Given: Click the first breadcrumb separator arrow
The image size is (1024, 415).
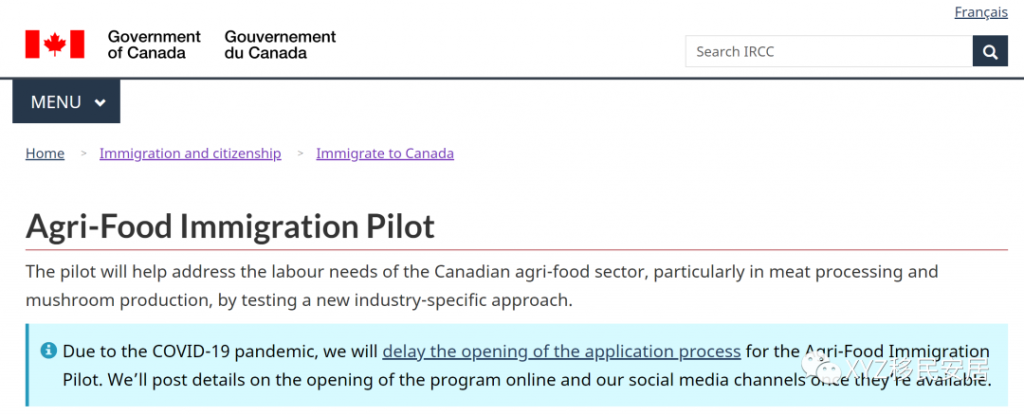Looking at the screenshot, I should pyautogui.click(x=83, y=154).
